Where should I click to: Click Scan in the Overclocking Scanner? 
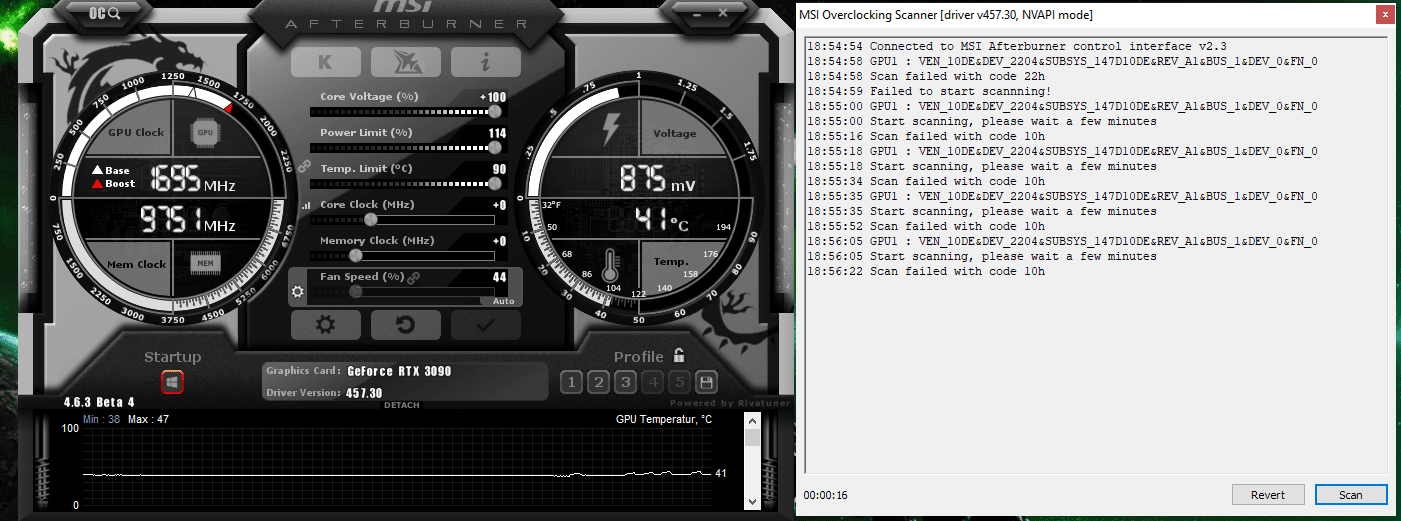[1351, 494]
